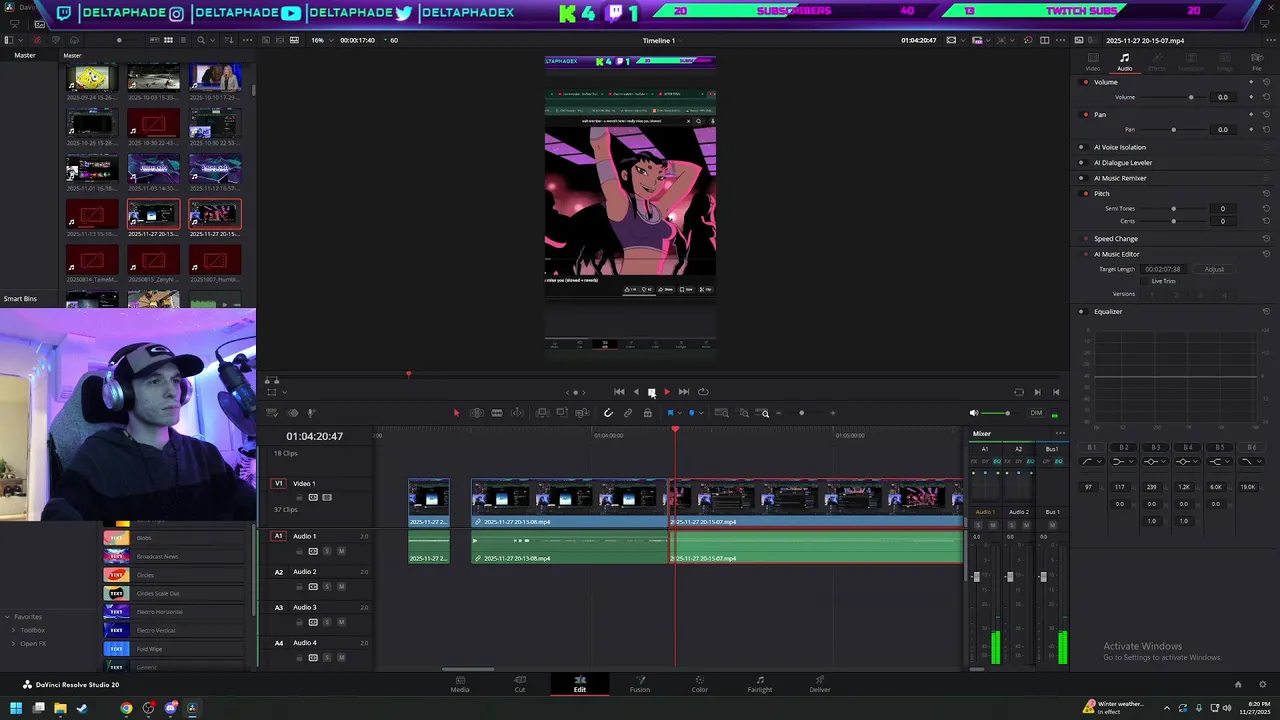Toggle timeline snapping magnet icon

(x=608, y=413)
